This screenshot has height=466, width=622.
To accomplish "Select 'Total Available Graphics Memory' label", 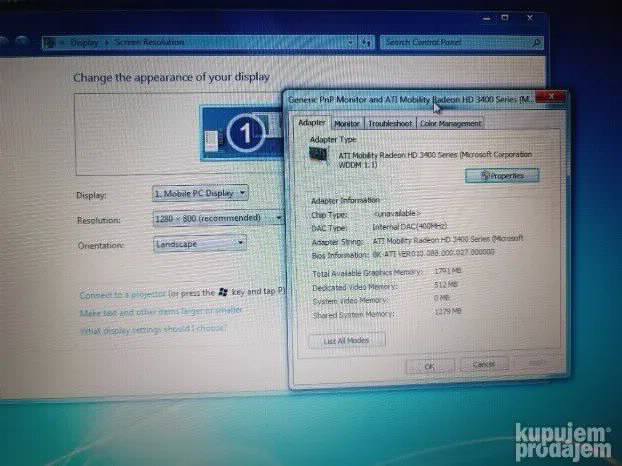I will tap(367, 273).
